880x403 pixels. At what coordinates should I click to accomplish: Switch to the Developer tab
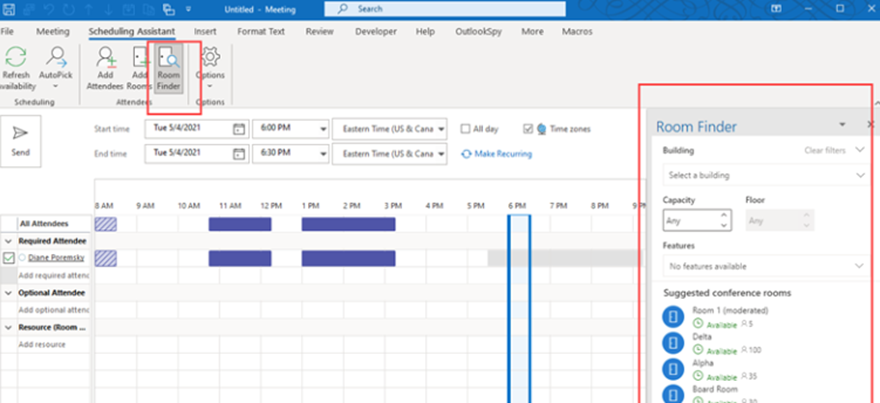coord(376,31)
